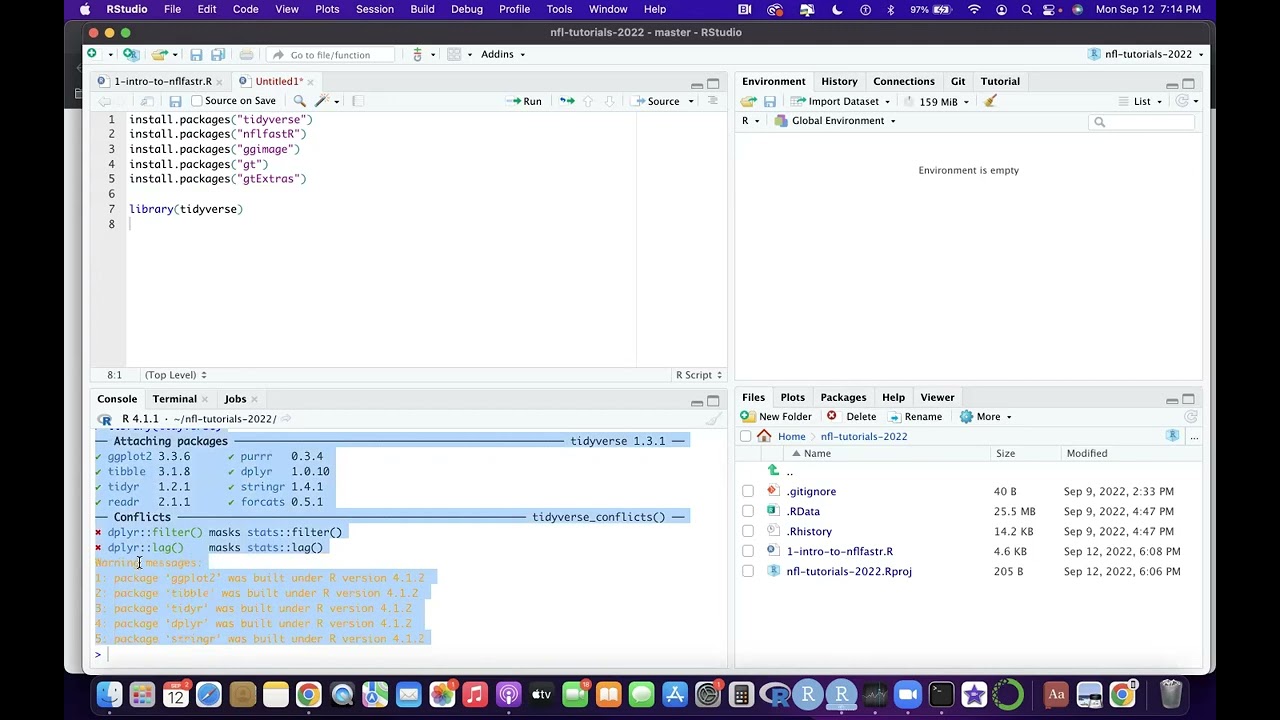
Task: Open the nfl-tutorials-2022 project menu
Action: pyautogui.click(x=1147, y=54)
